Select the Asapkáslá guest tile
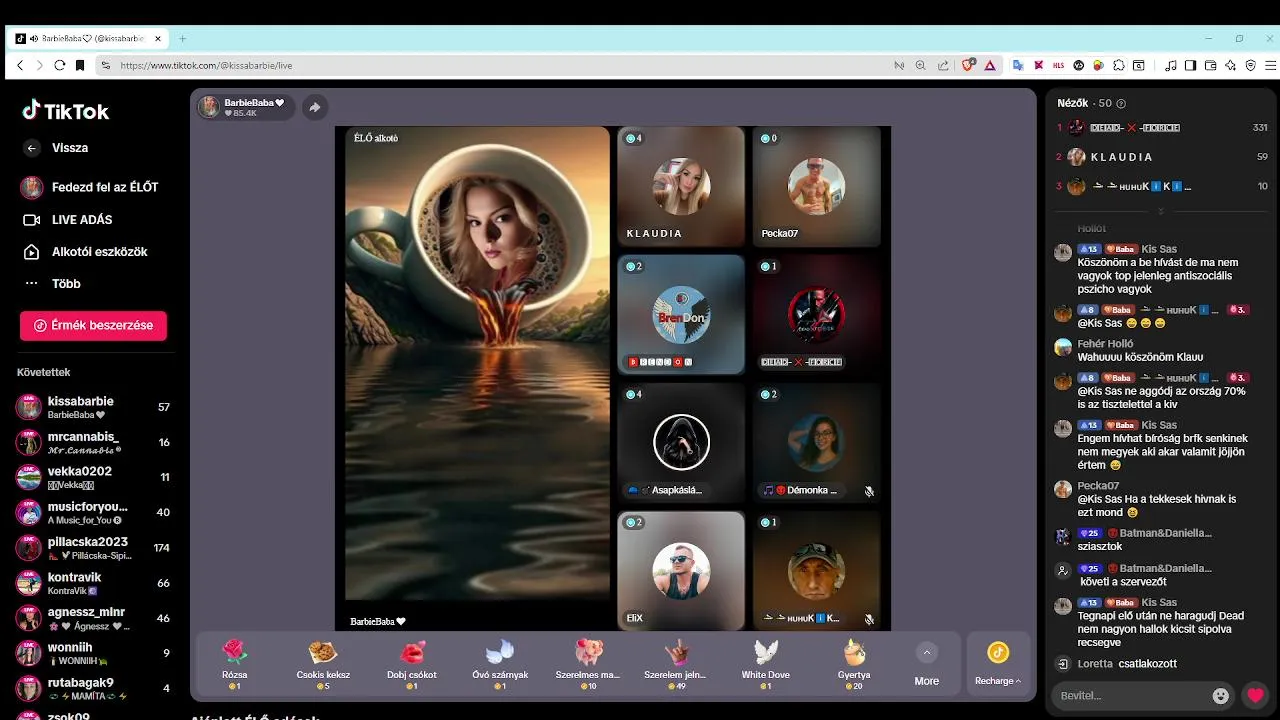This screenshot has height=720, width=1280. (x=681, y=442)
